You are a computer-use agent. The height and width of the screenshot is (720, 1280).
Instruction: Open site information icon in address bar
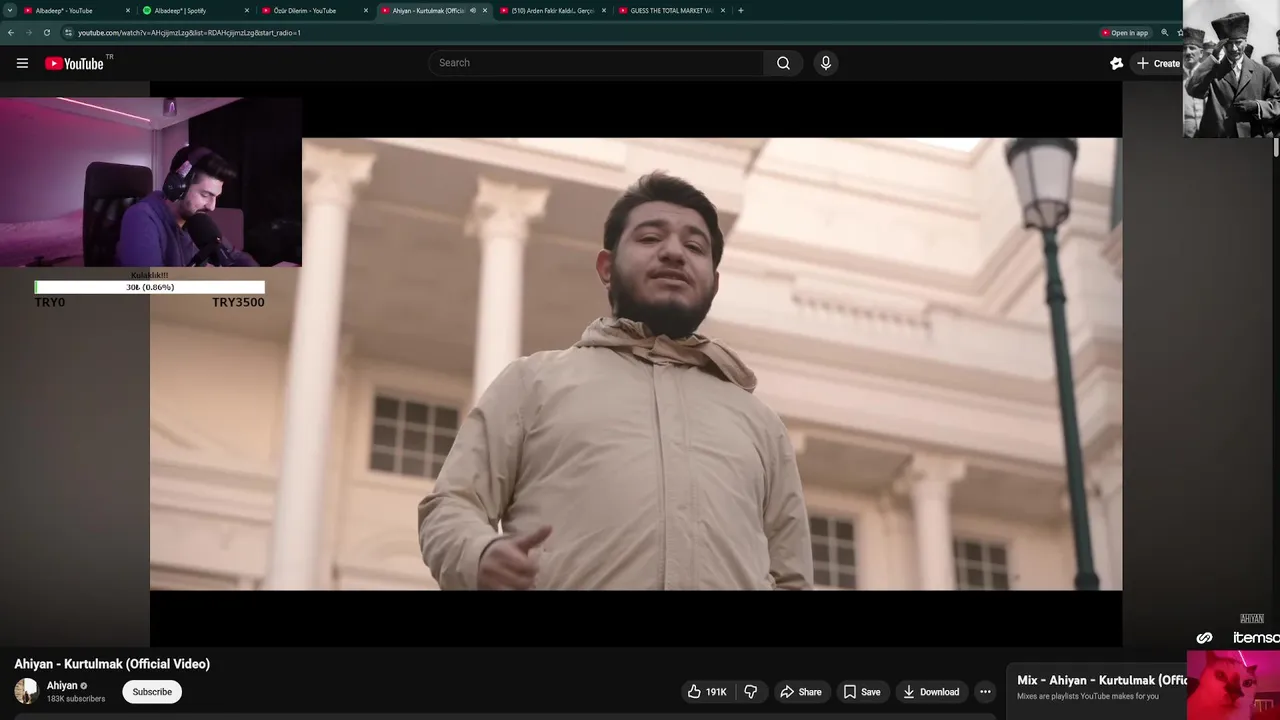click(x=68, y=33)
